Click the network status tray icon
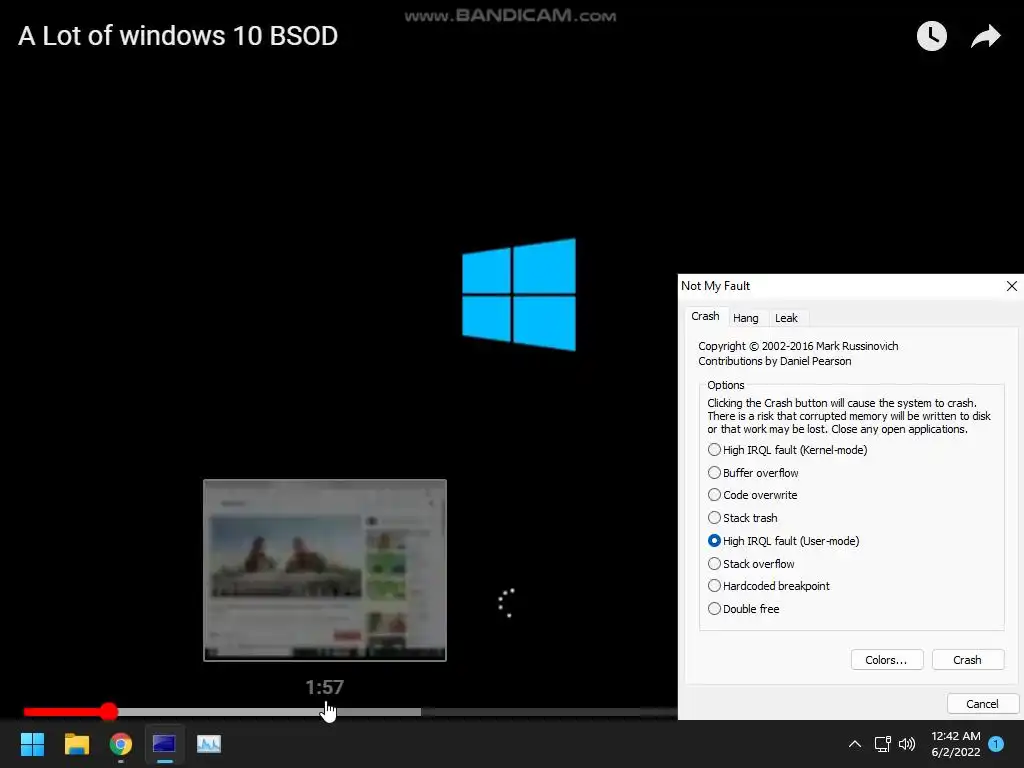1024x768 pixels. pyautogui.click(x=882, y=744)
